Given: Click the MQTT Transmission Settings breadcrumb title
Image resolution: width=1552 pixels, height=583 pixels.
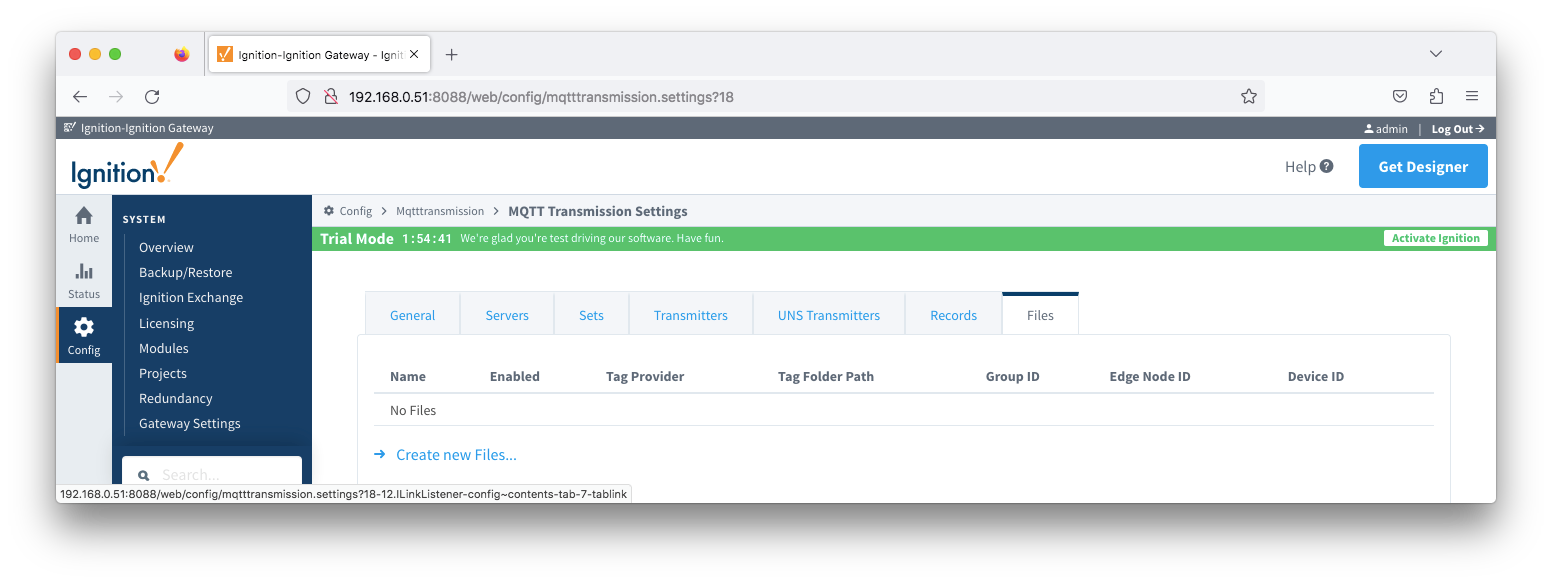Looking at the screenshot, I should pos(598,211).
